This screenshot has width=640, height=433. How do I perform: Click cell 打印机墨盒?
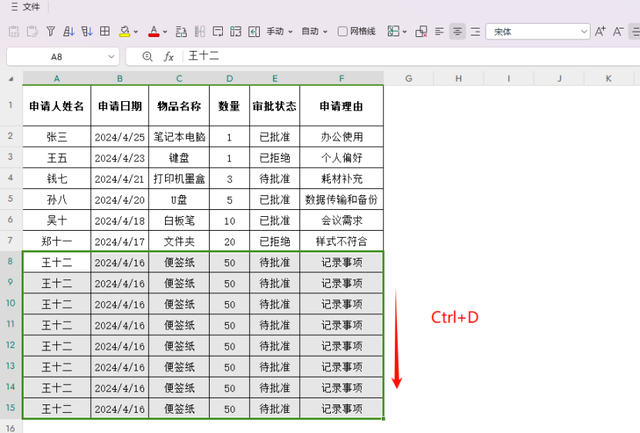(x=179, y=179)
